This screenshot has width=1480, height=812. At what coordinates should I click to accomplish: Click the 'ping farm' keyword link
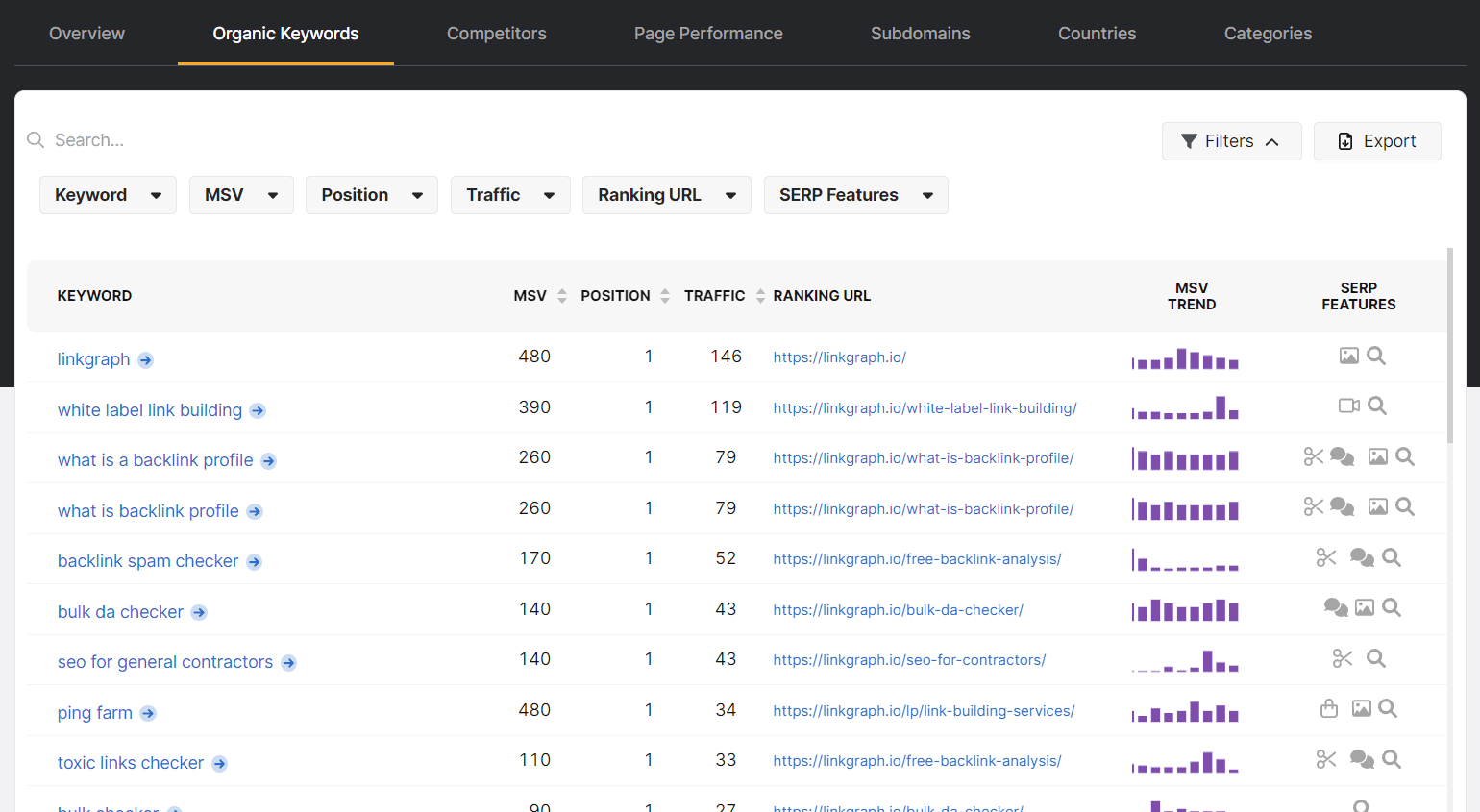tap(95, 713)
